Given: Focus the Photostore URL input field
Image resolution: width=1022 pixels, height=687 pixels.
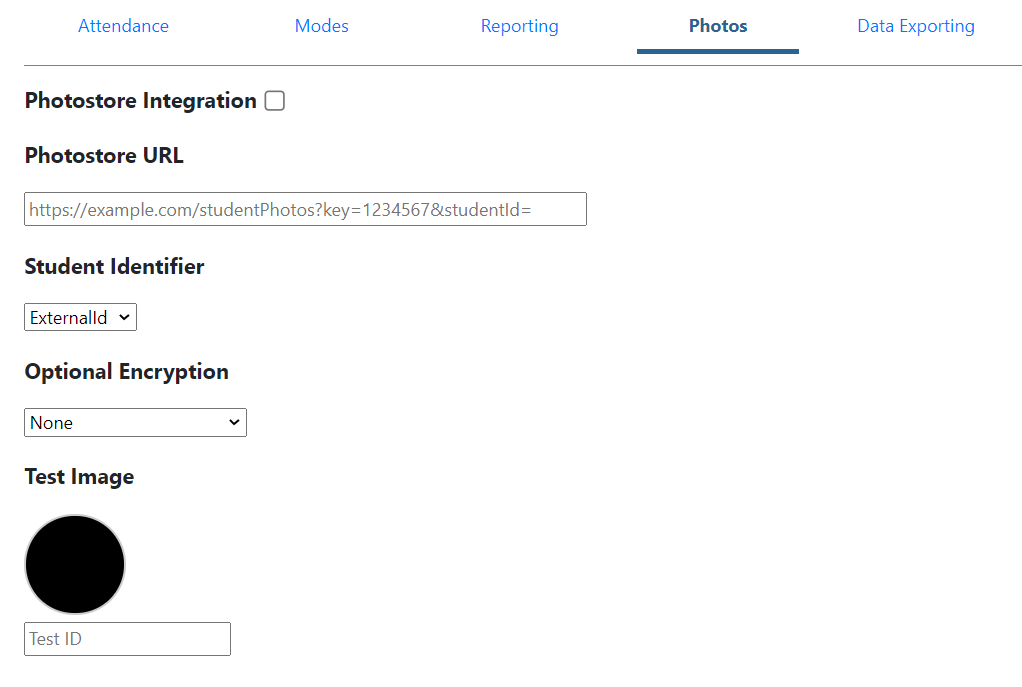Looking at the screenshot, I should [305, 209].
